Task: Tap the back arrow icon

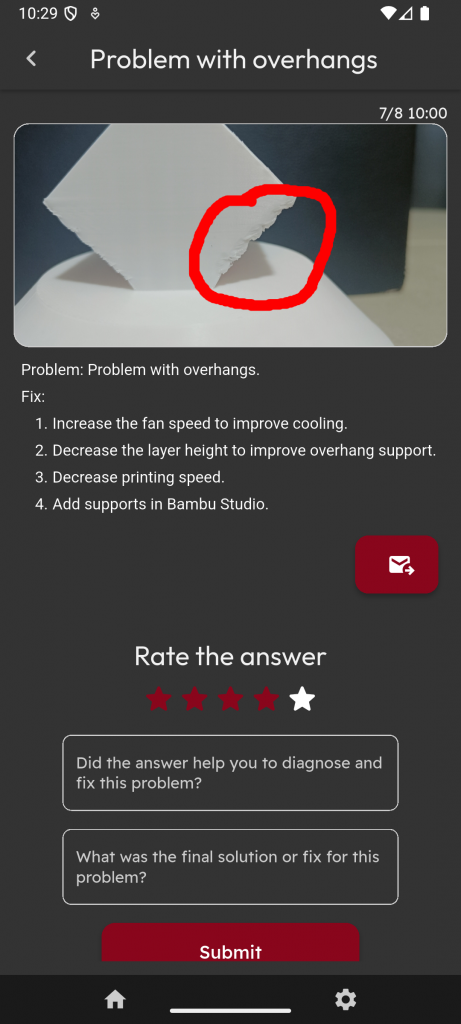Action: pos(31,59)
